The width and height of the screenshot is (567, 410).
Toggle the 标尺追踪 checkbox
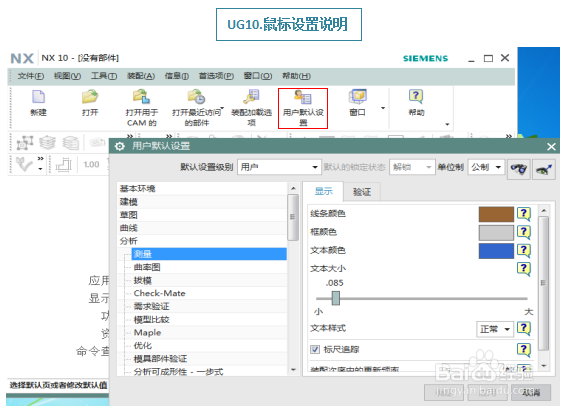[315, 349]
